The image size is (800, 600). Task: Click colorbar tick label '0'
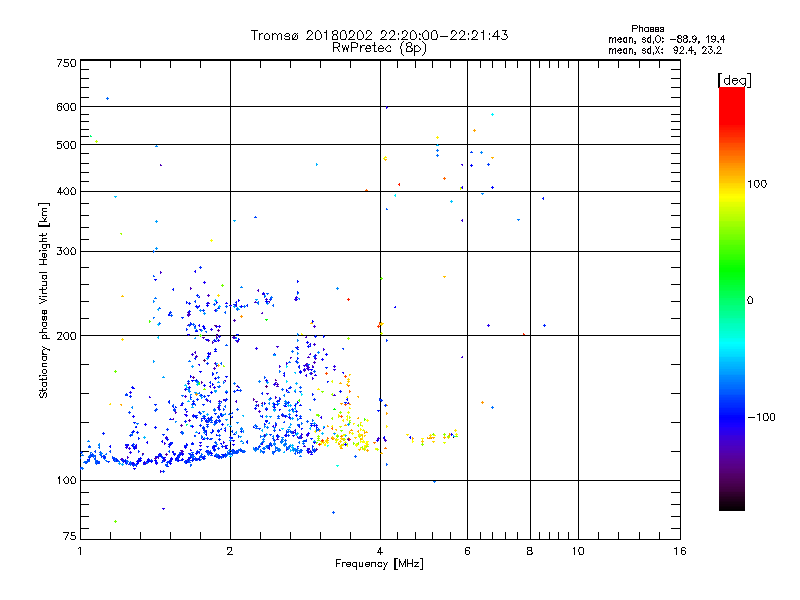pyautogui.click(x=750, y=301)
